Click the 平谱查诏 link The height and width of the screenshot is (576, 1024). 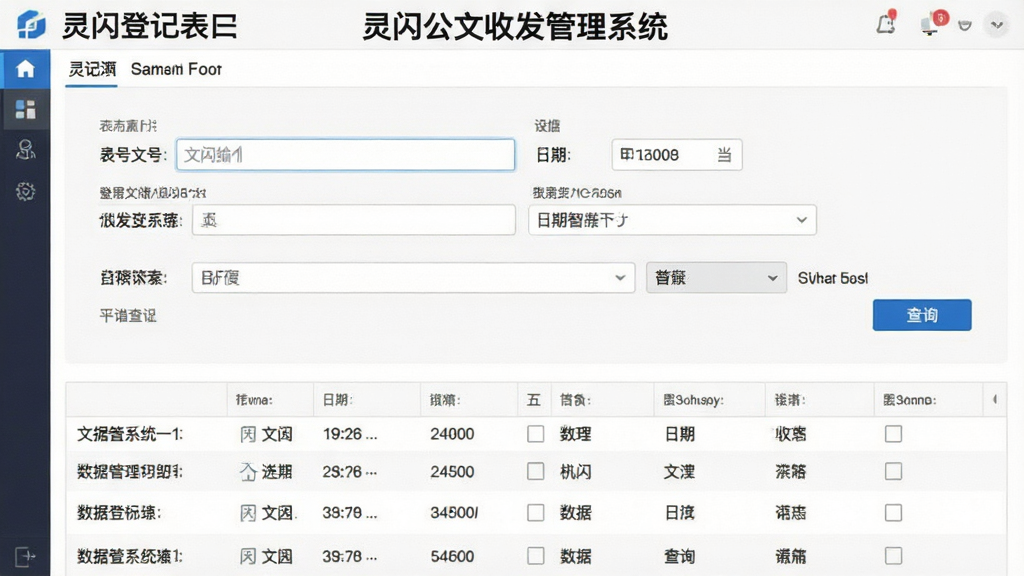128,316
